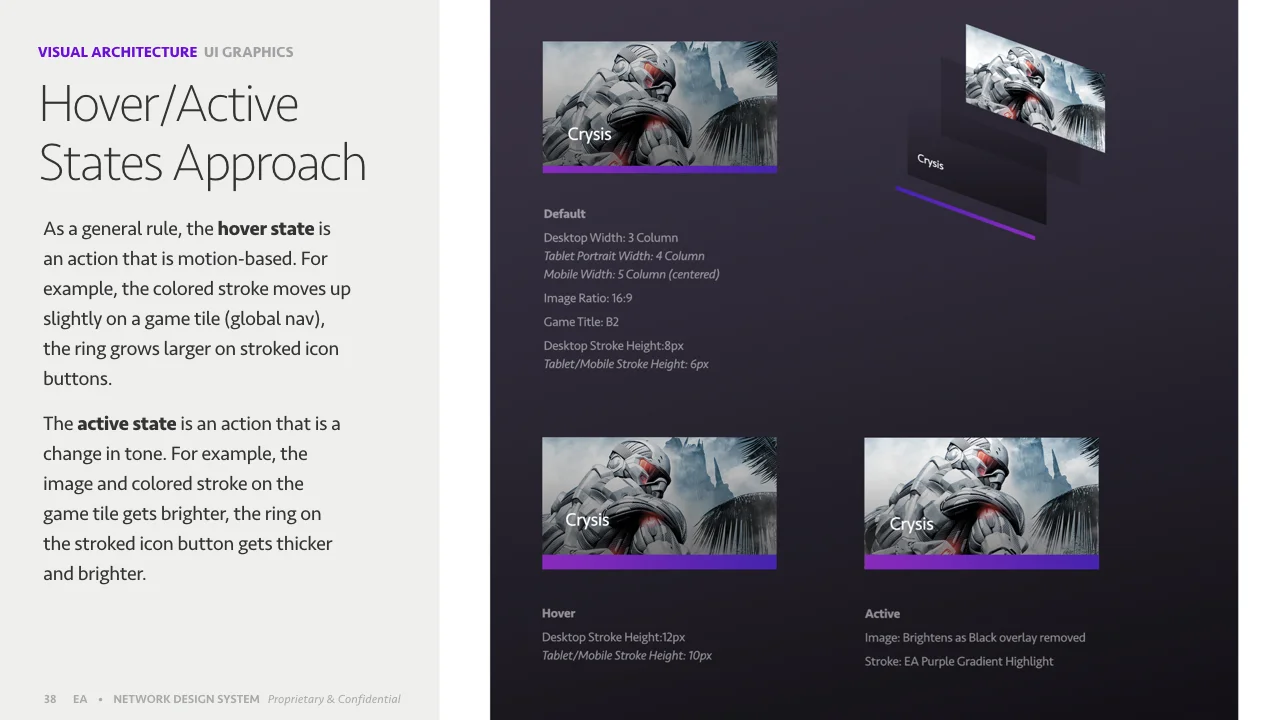Click the Crysis title on the Default tile
This screenshot has height=720, width=1280.
click(589, 134)
